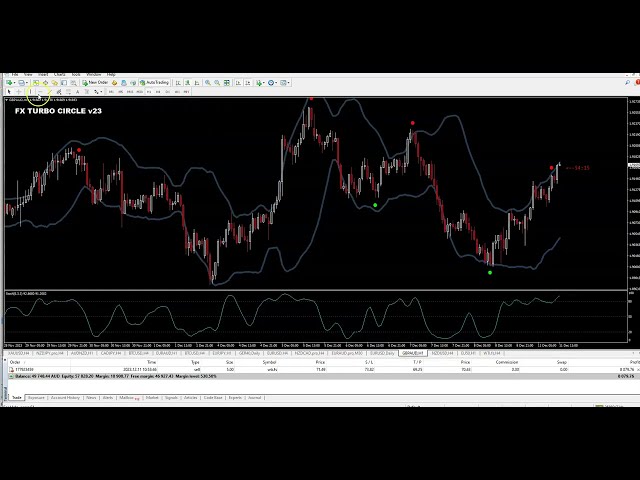Switch chart to the M15 timeframe
This screenshot has height=480, width=640.
(x=130, y=92)
